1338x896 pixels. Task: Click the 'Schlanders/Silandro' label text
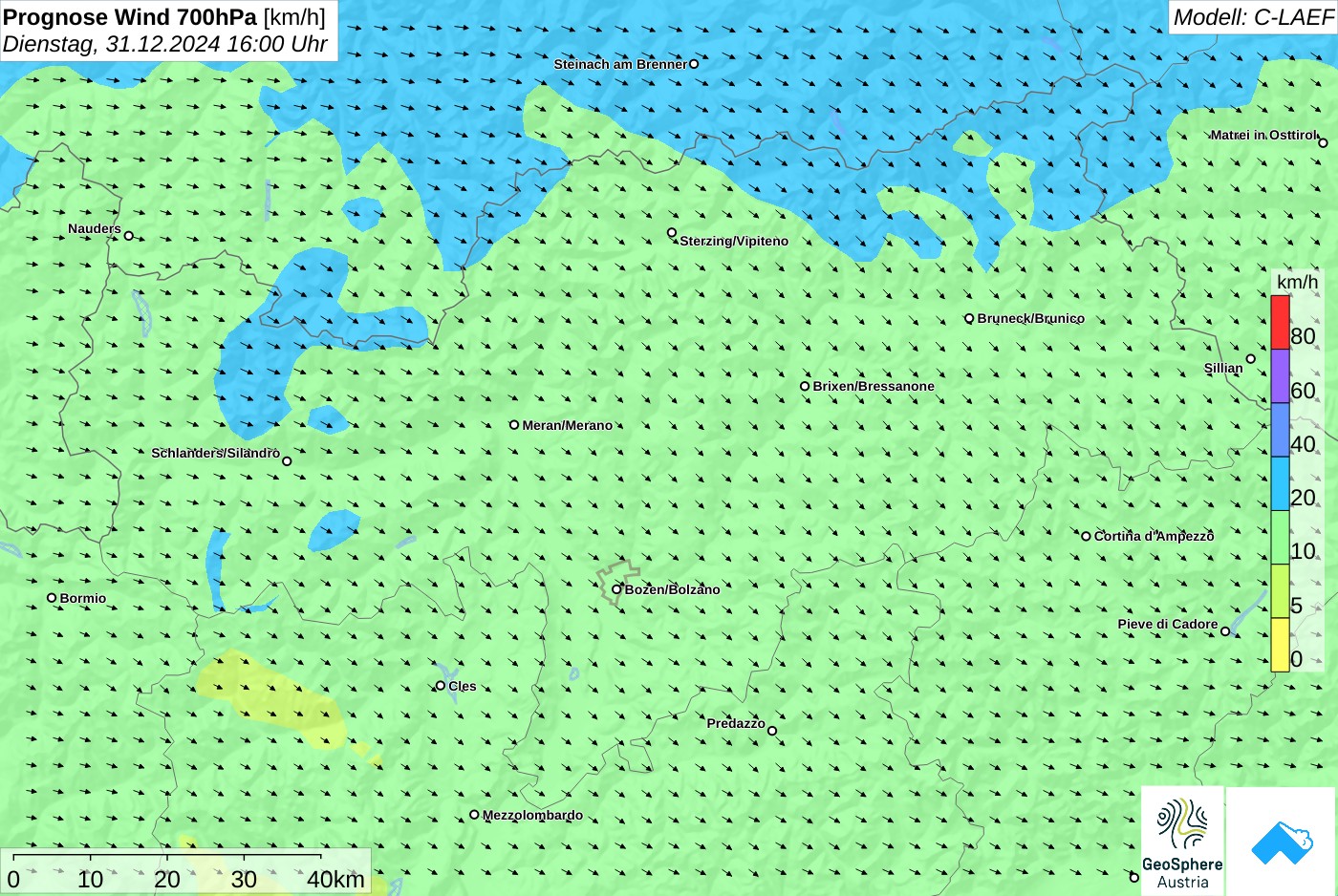click(215, 453)
